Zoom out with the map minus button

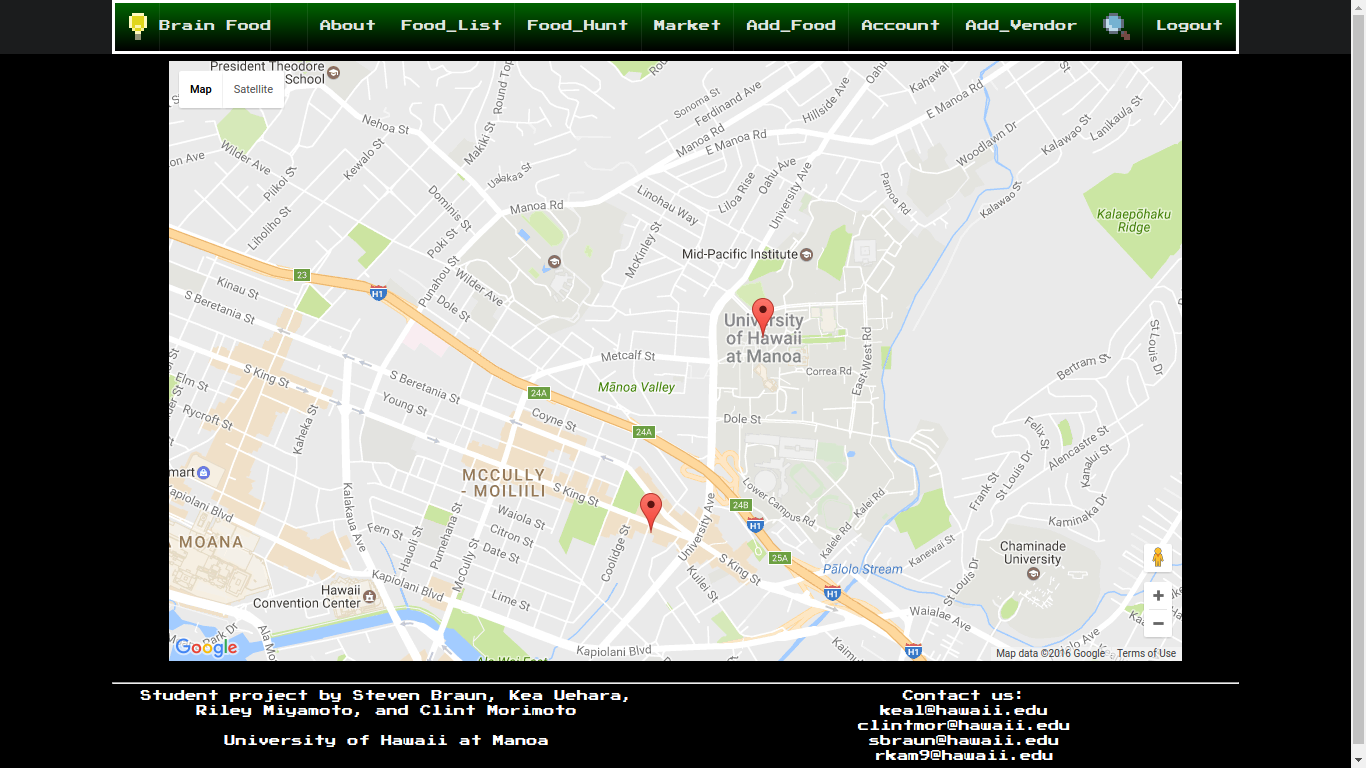click(1158, 624)
